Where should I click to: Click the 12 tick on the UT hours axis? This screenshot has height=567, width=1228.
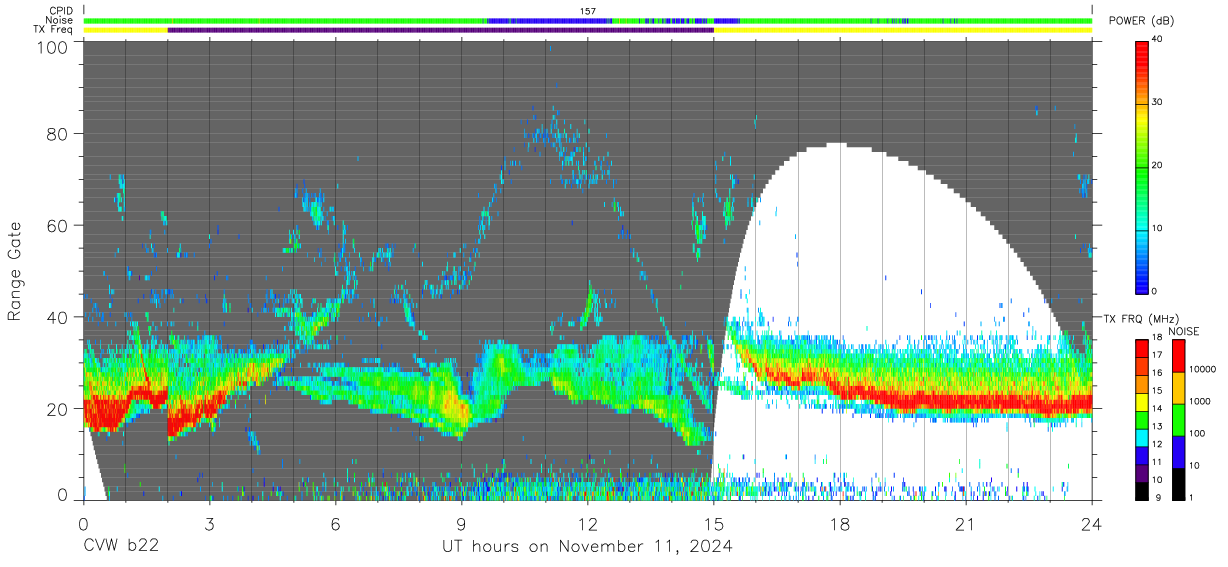coord(588,524)
